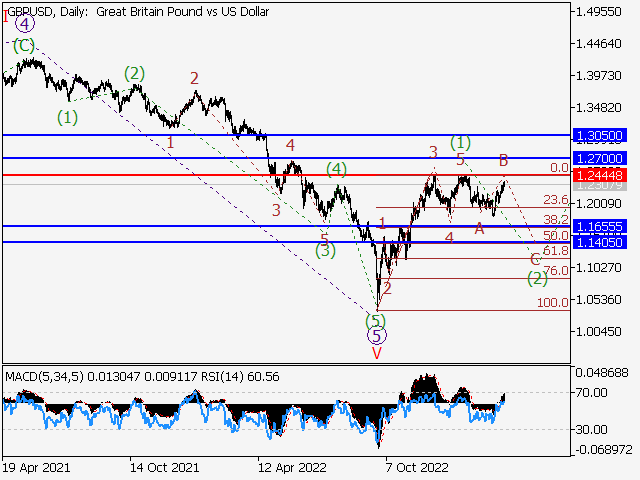Click the 1.49550 price axis value

(598, 12)
